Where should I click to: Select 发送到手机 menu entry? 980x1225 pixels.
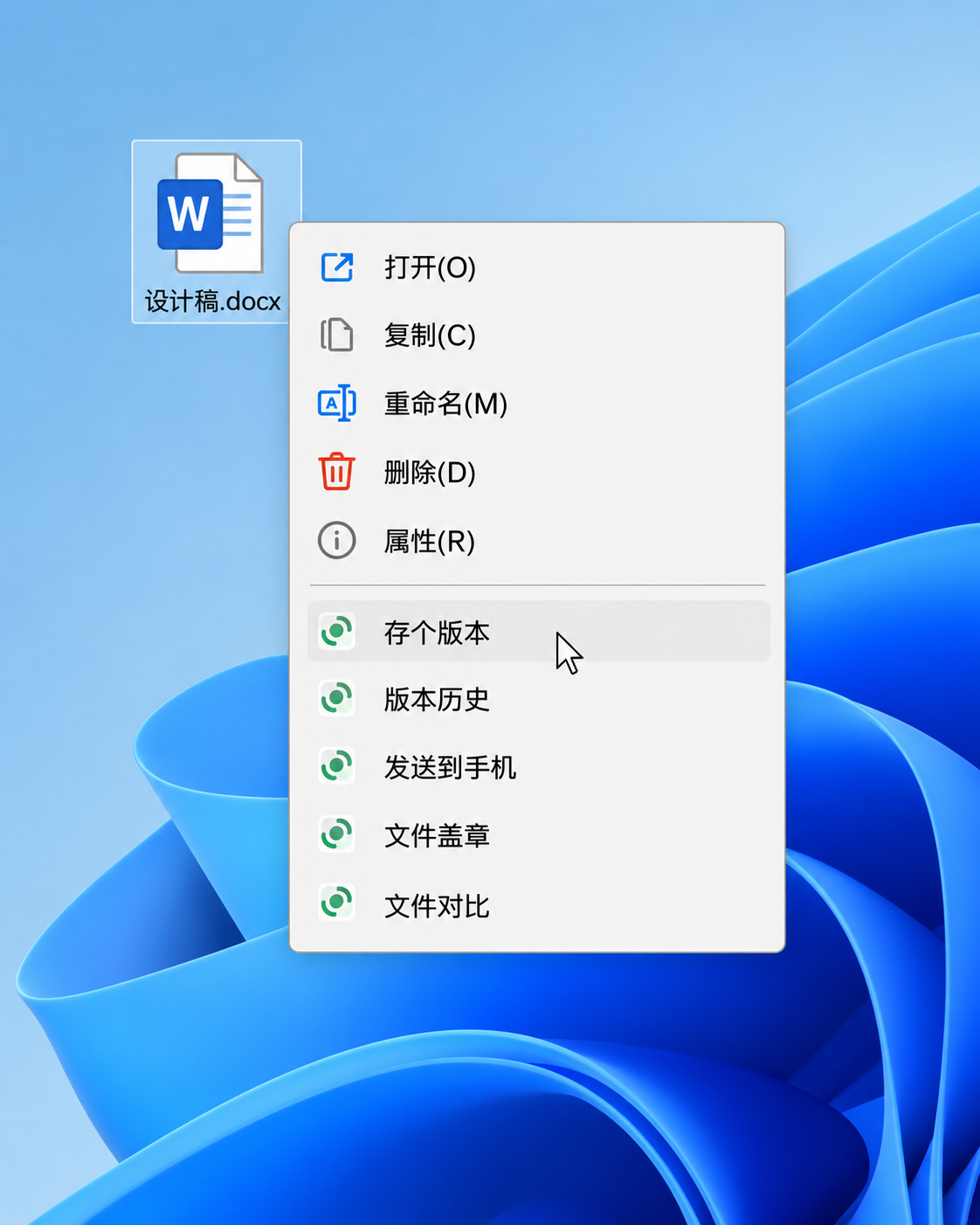[538, 767]
